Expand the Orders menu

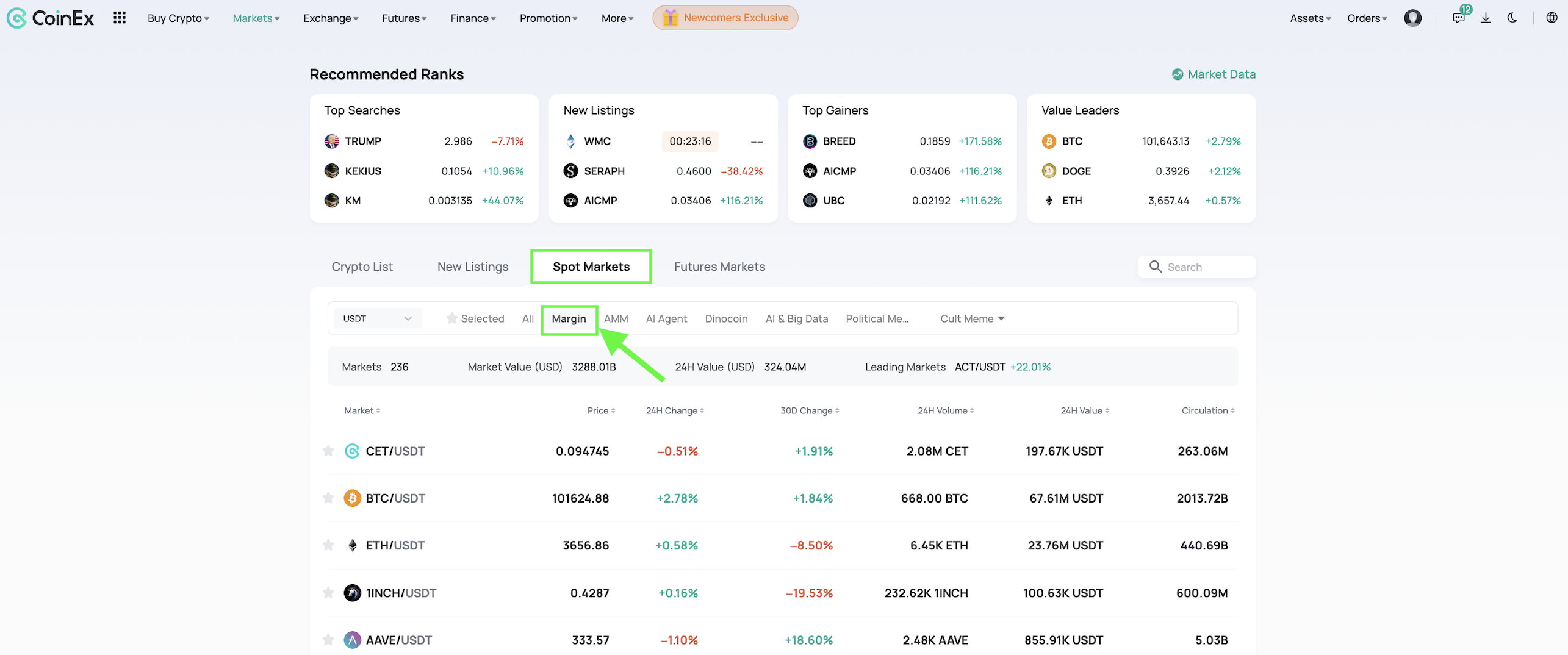(x=1367, y=18)
